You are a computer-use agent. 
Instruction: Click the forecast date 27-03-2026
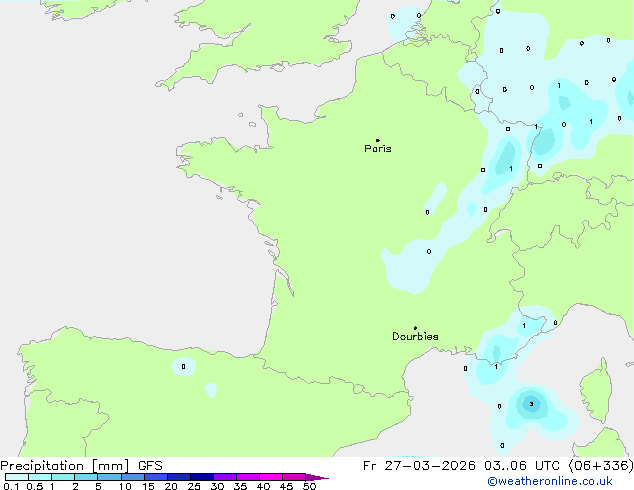(430, 466)
